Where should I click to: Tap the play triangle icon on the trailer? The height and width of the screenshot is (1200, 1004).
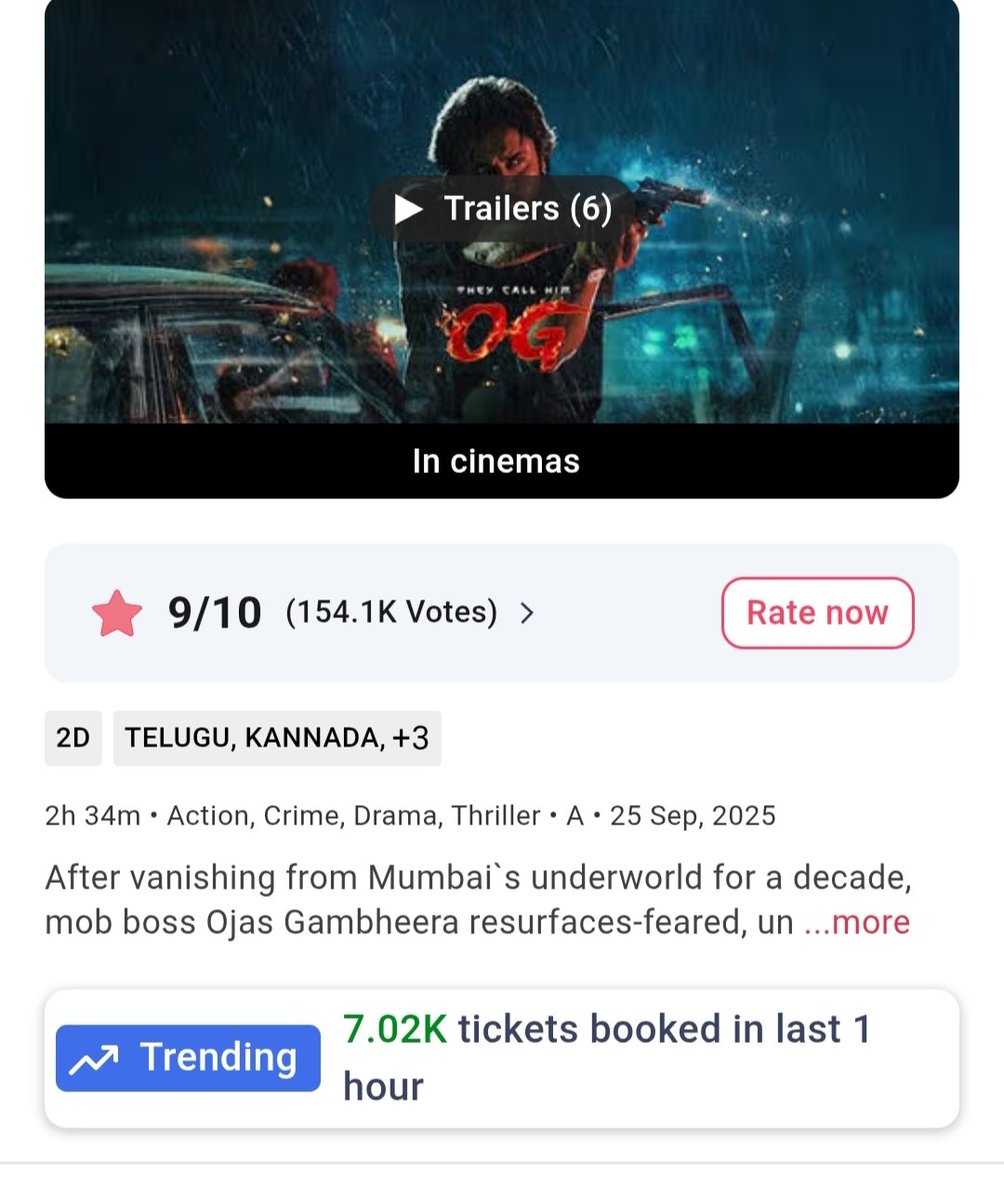point(408,209)
